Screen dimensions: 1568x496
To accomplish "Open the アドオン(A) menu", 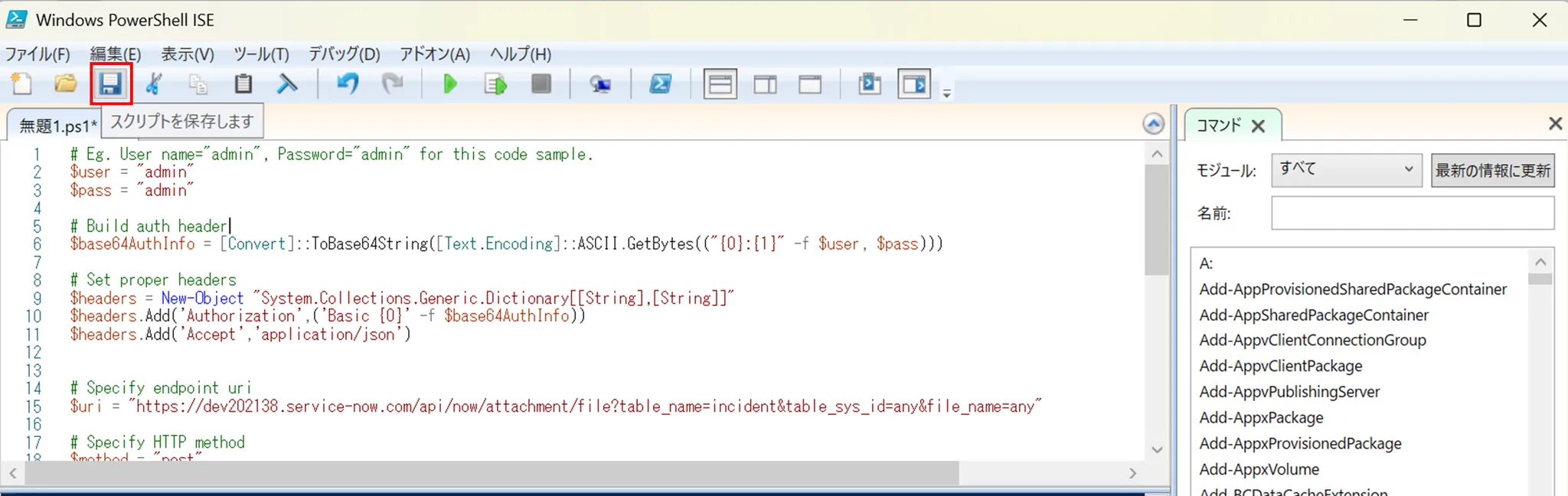I will coord(435,54).
